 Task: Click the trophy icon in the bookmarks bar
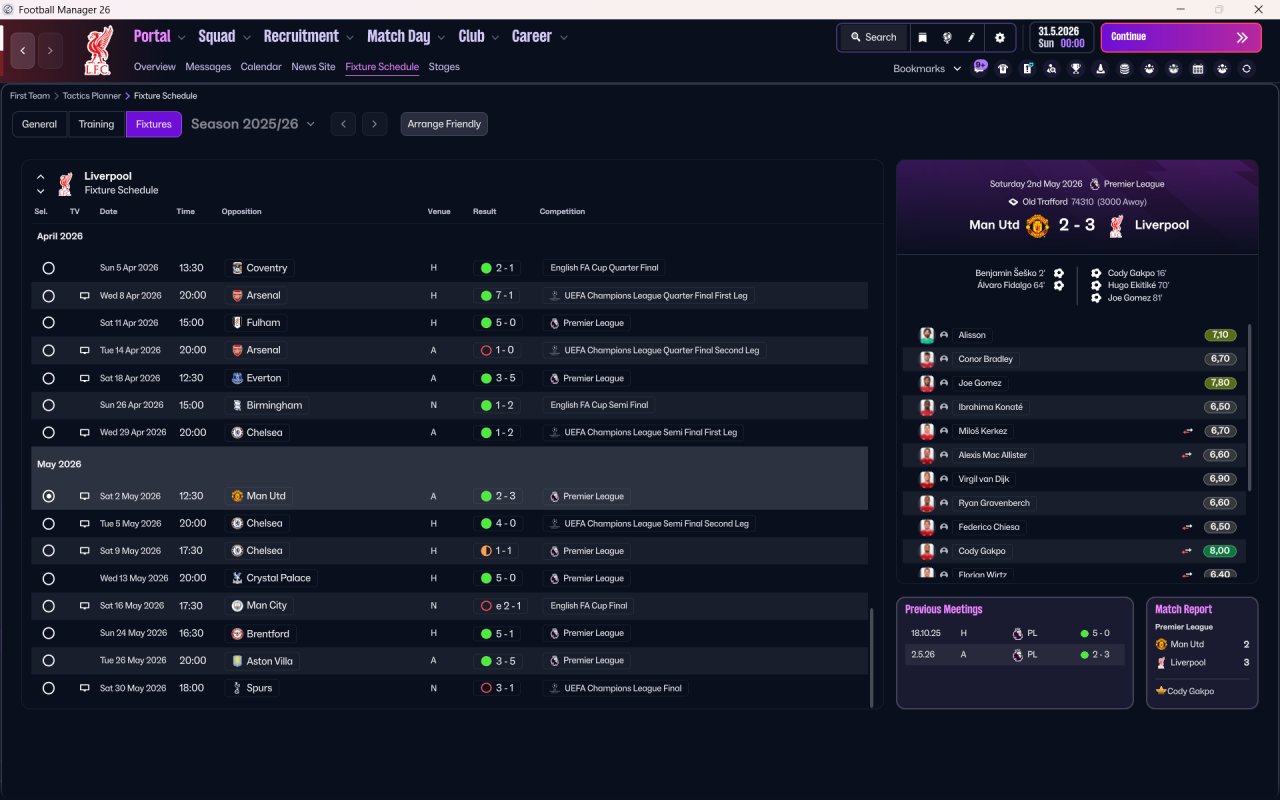(x=1076, y=69)
